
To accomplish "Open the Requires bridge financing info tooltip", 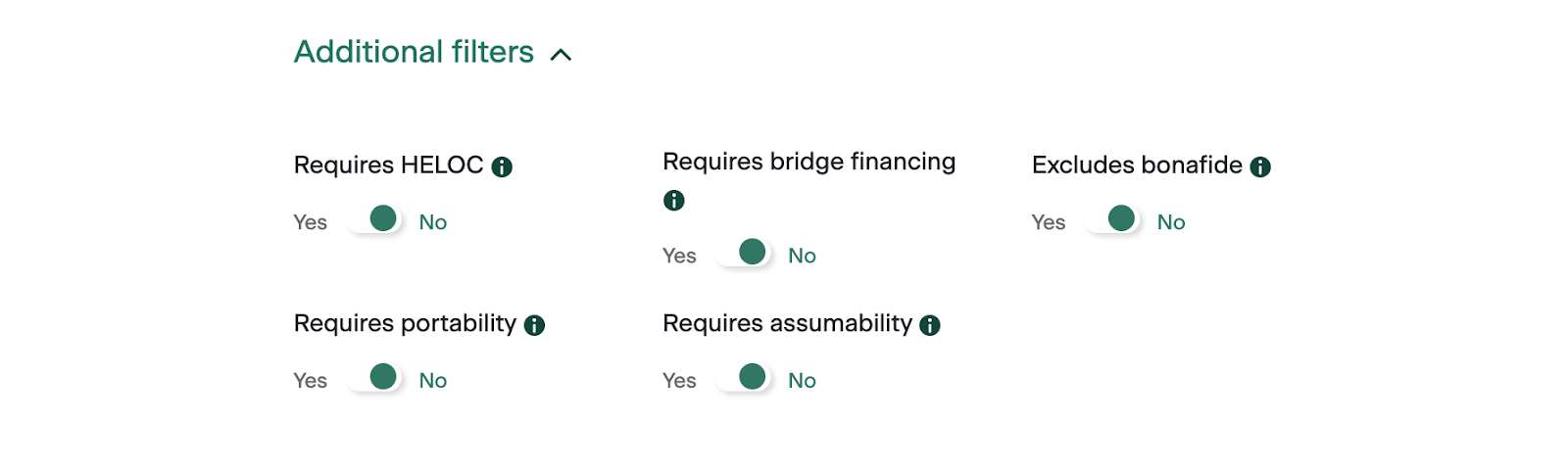I will (674, 201).
